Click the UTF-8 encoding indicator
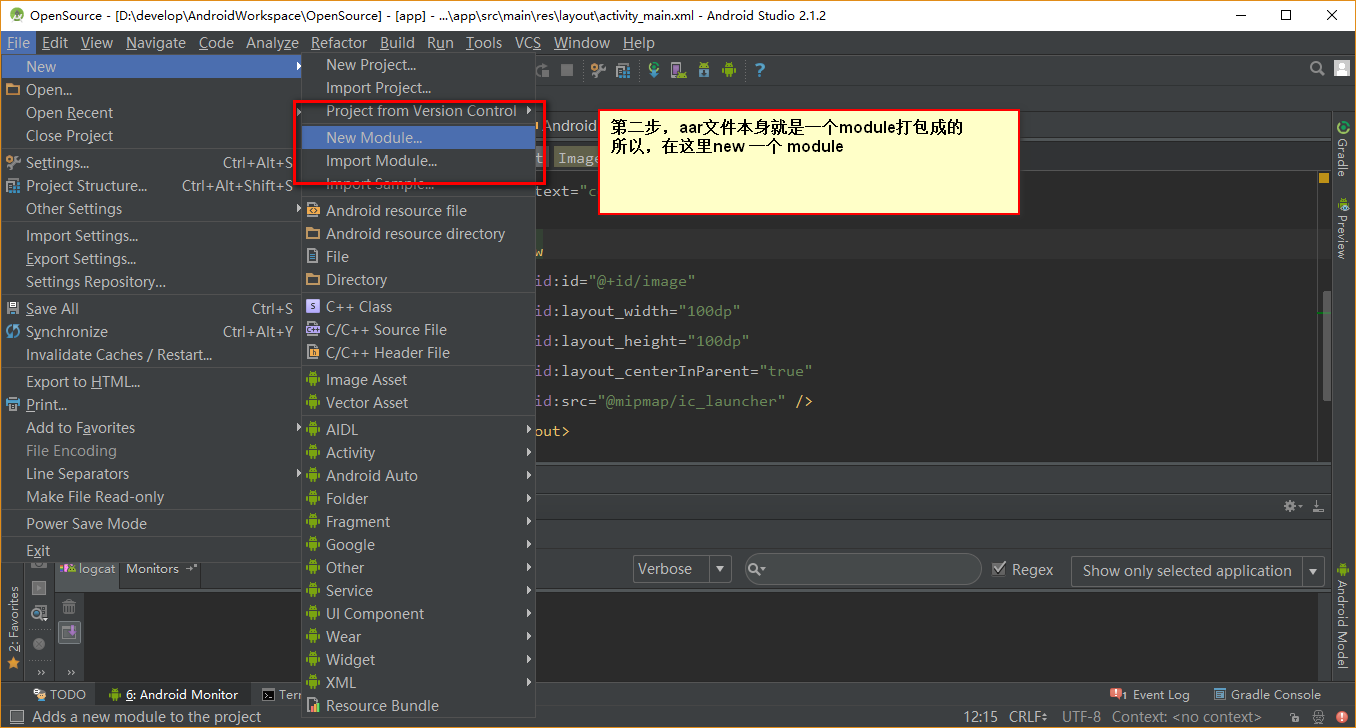This screenshot has height=728, width=1356. pyautogui.click(x=1081, y=717)
